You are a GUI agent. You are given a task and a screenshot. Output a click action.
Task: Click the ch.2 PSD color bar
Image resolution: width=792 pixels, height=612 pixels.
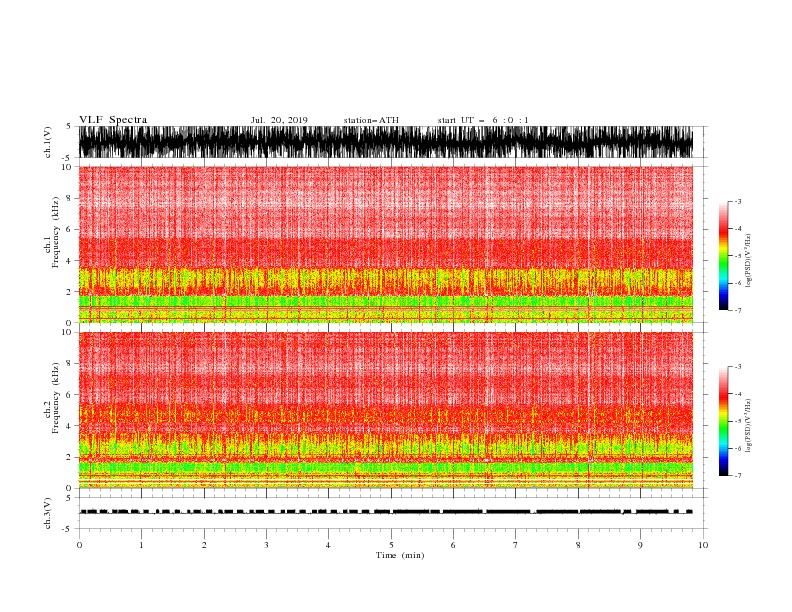[x=723, y=421]
